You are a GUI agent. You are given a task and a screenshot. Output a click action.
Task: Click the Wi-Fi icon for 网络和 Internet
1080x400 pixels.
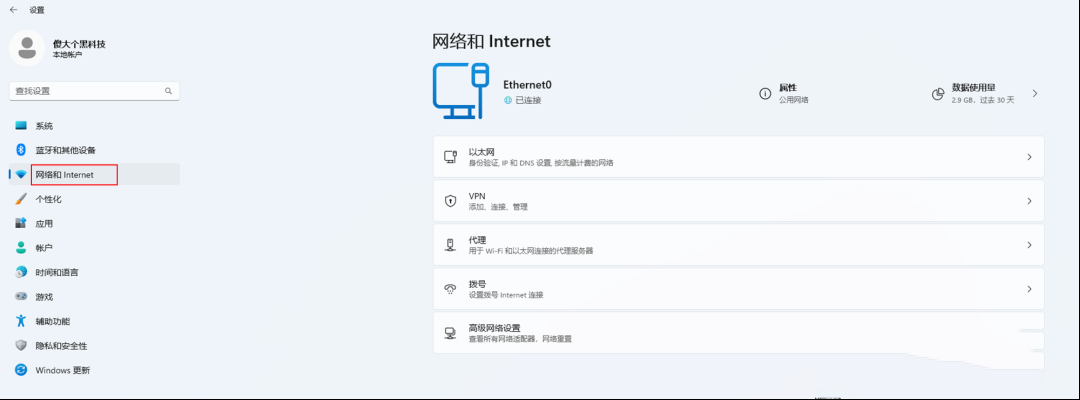[x=21, y=175]
